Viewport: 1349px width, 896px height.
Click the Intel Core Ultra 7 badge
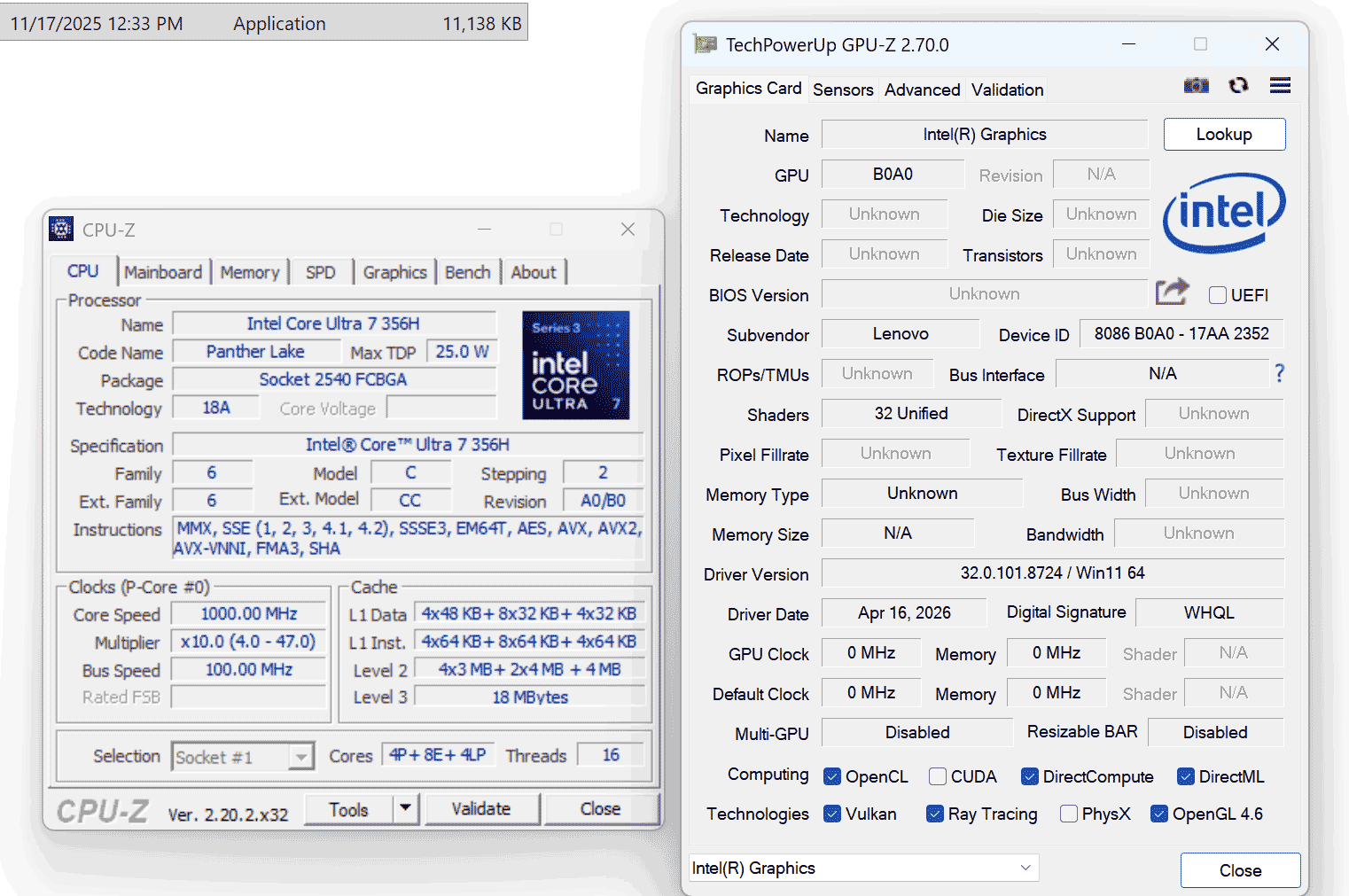pyautogui.click(x=576, y=365)
